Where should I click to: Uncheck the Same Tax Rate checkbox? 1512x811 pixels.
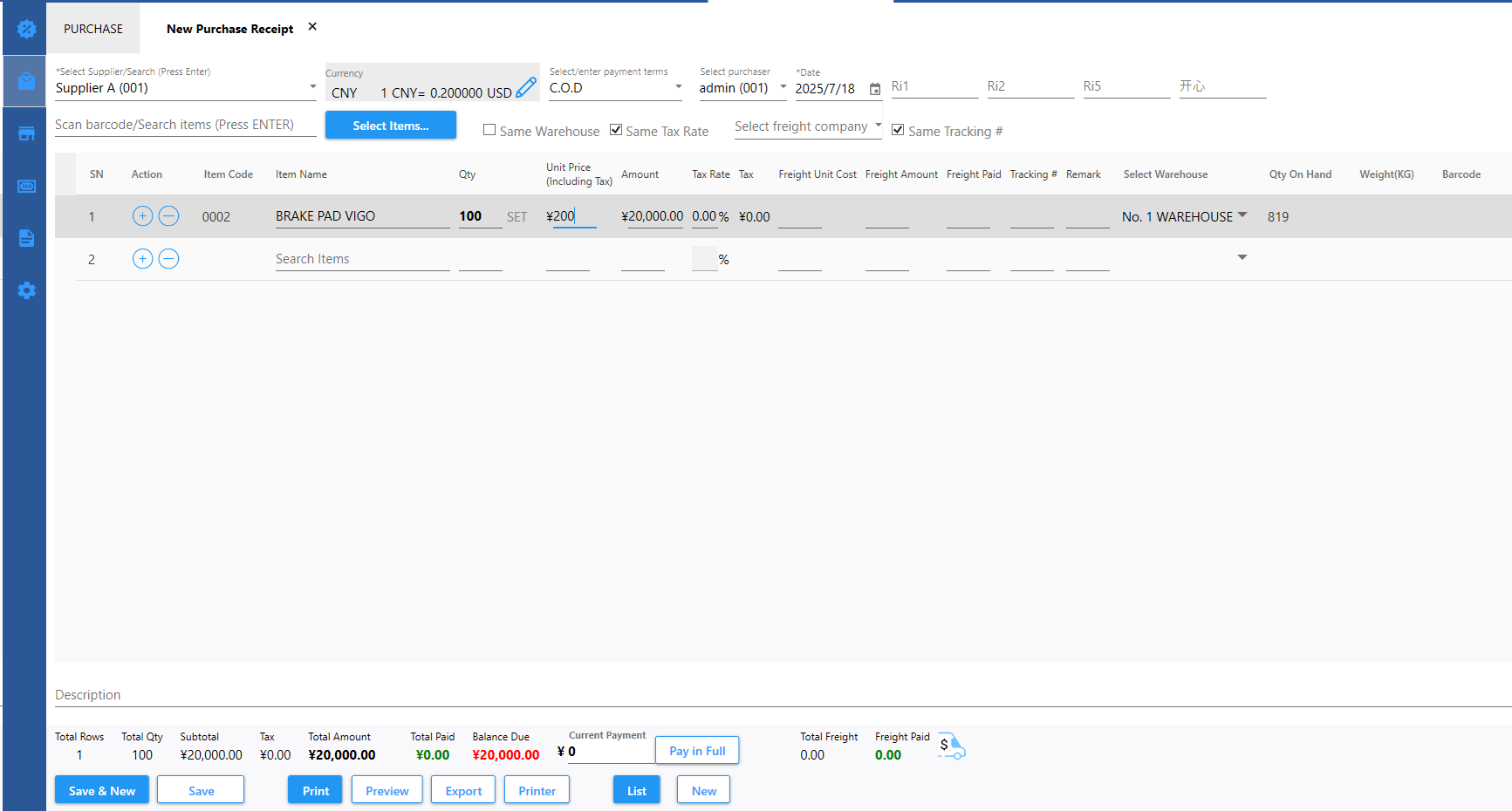pyautogui.click(x=616, y=130)
